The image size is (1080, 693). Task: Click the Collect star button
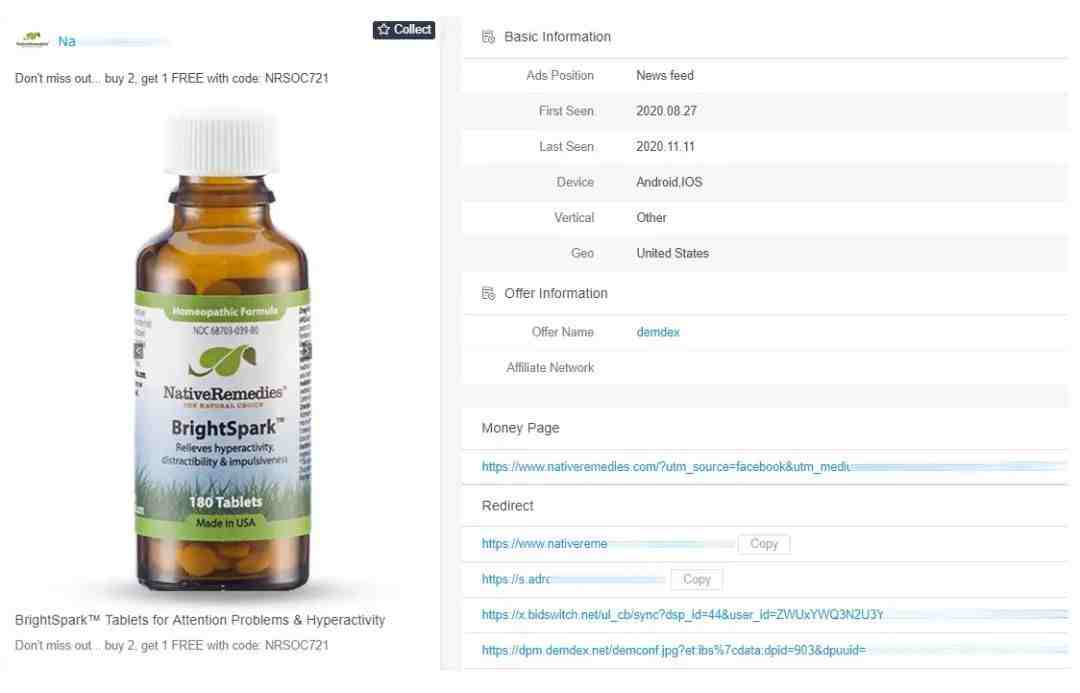(x=404, y=30)
